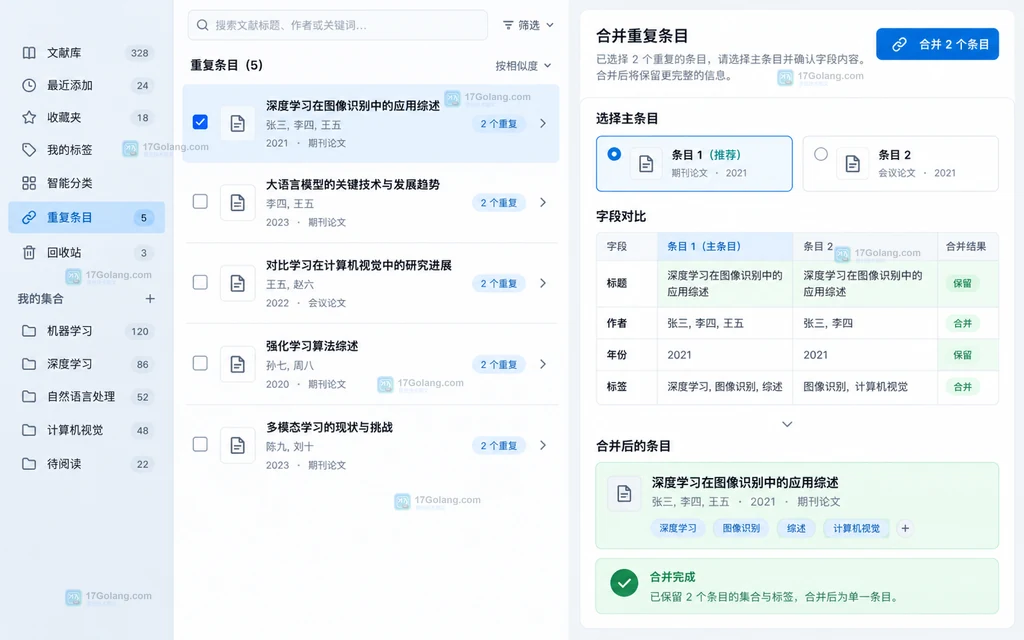Add a new collection with the plus icon

tap(150, 298)
